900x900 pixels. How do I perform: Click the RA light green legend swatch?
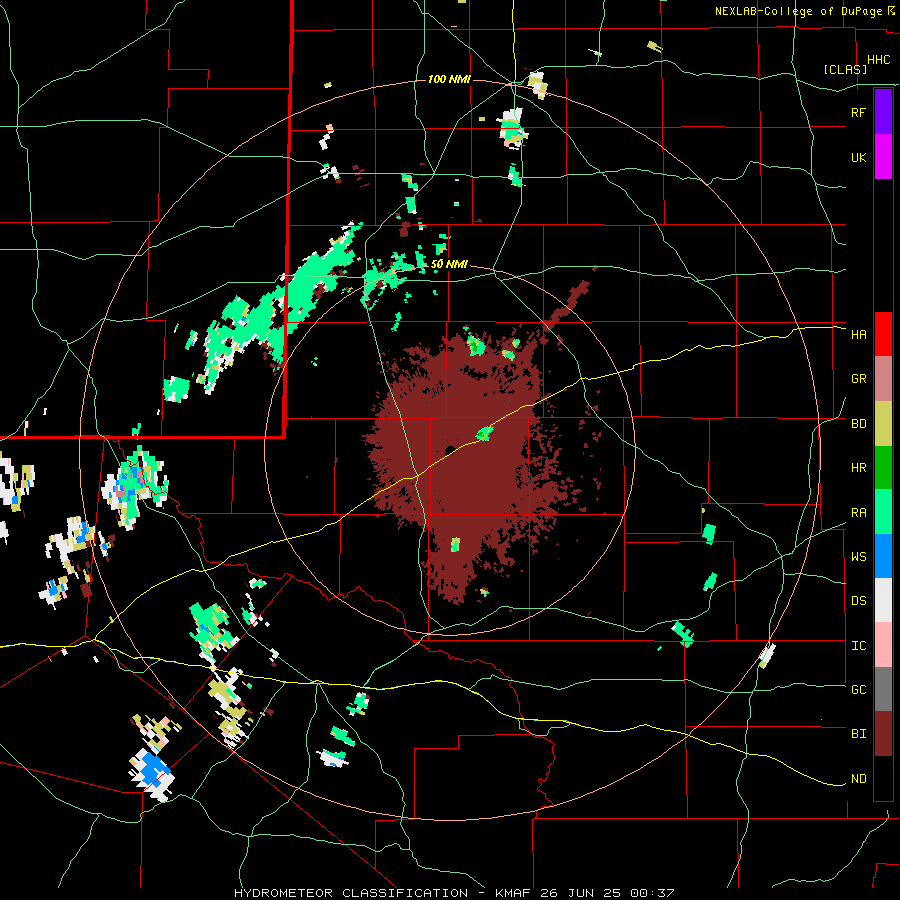pos(883,512)
